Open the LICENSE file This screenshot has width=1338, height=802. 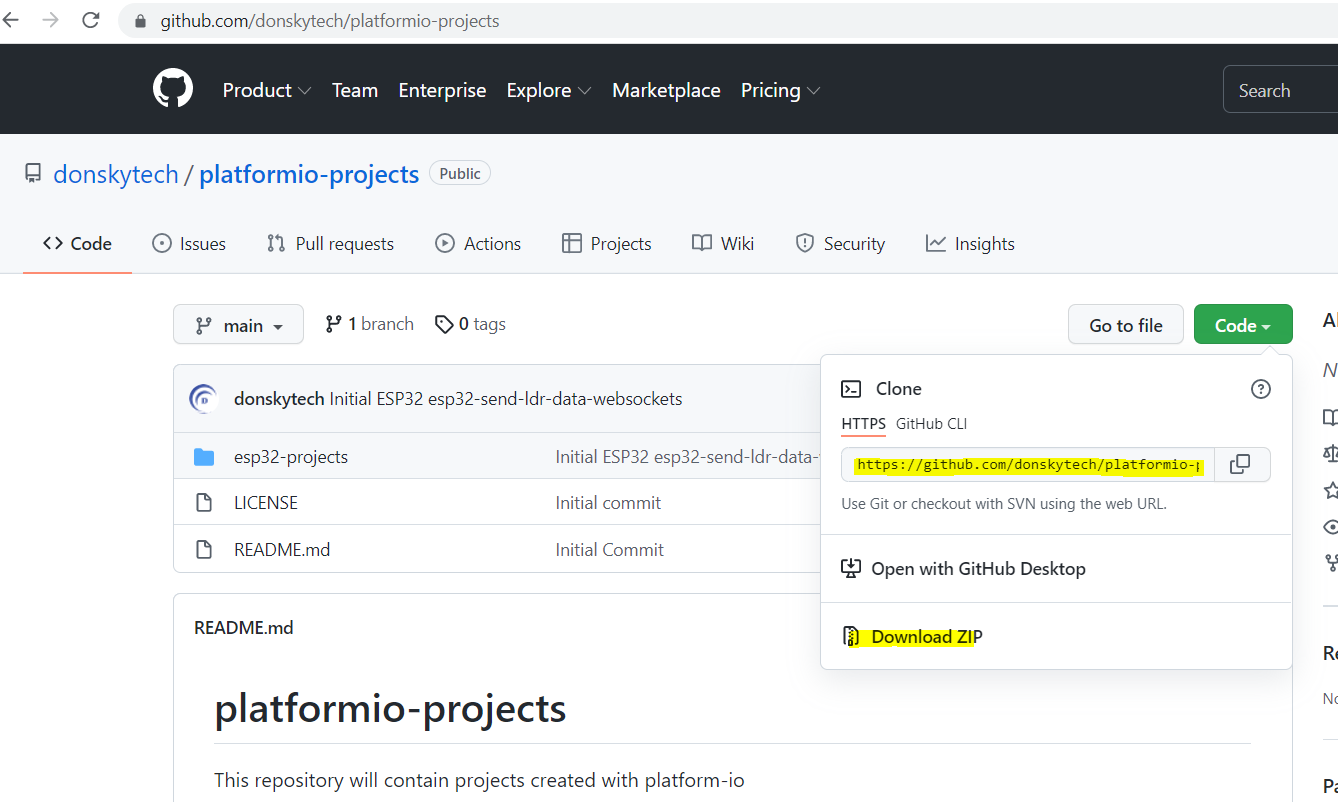(266, 503)
